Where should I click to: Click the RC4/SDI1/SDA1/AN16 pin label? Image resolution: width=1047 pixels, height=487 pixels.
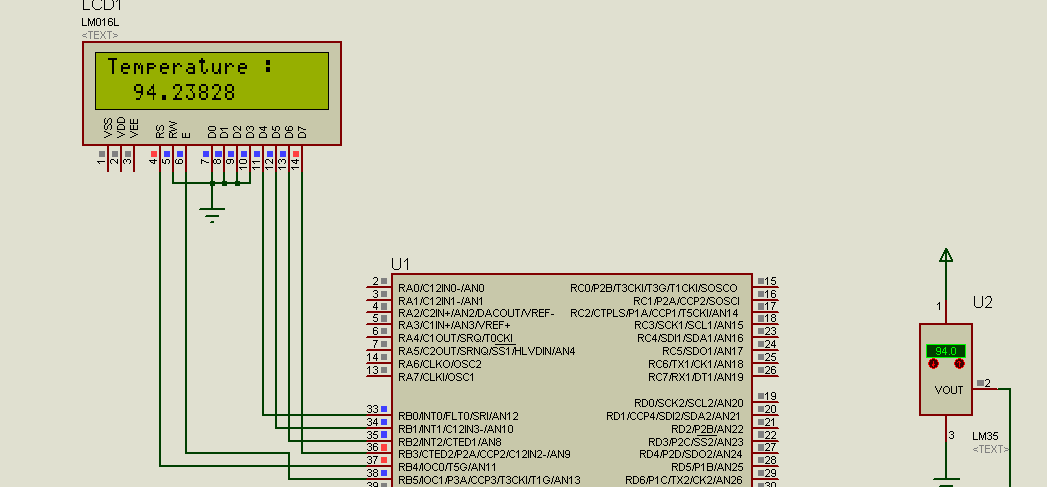click(690, 339)
